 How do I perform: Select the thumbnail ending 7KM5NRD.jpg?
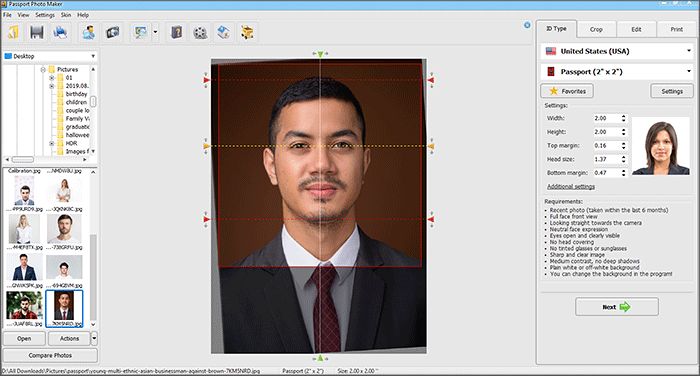(x=64, y=309)
